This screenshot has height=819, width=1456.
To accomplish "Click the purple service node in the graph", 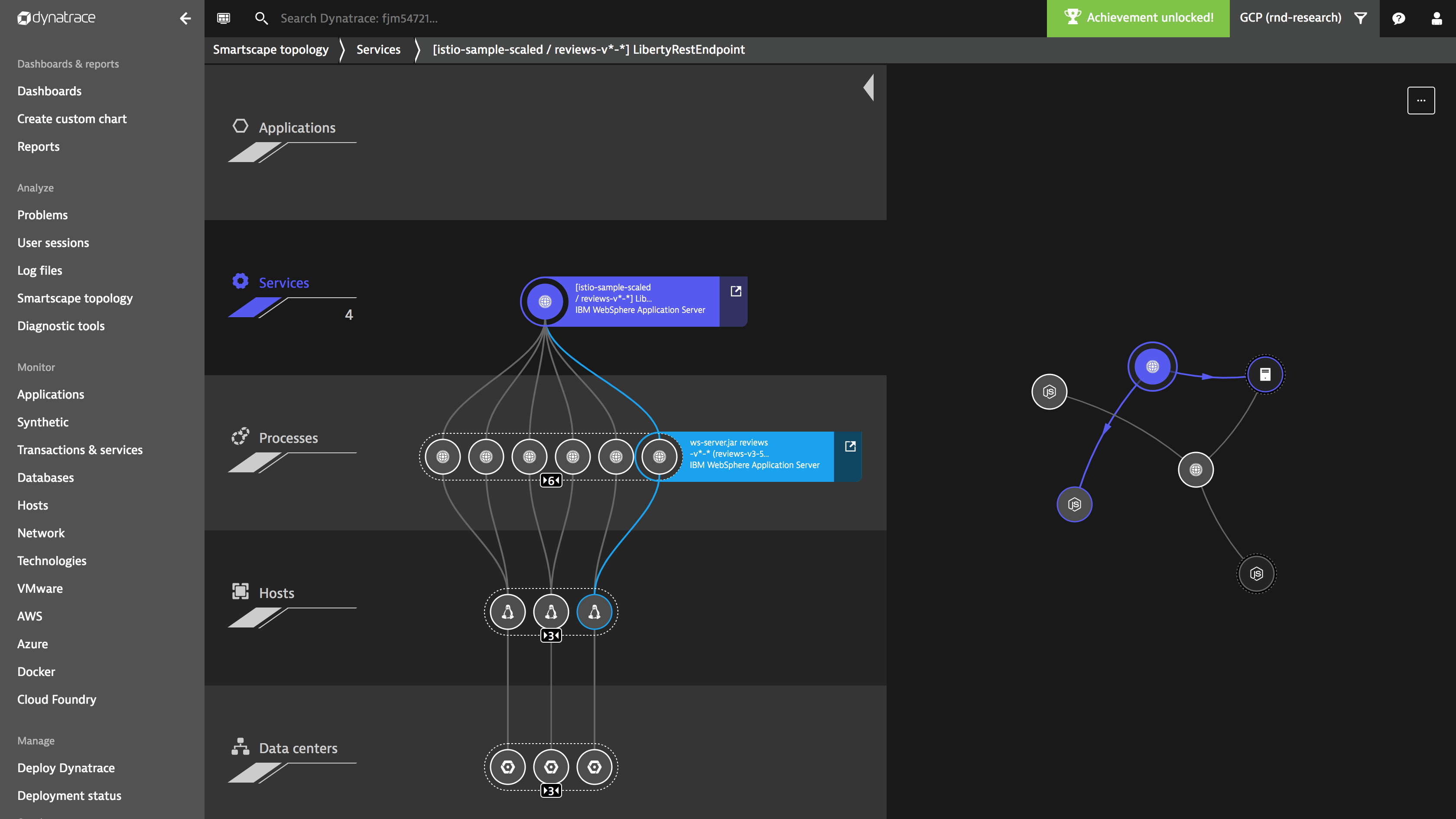I will pos(1153,367).
